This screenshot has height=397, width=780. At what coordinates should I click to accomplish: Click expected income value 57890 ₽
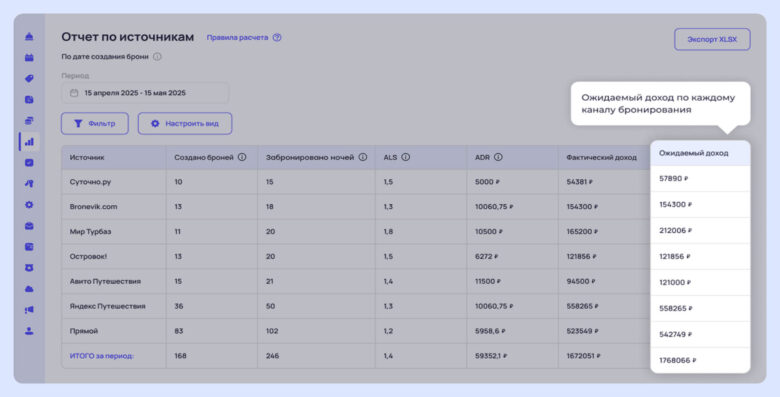[x=674, y=179]
